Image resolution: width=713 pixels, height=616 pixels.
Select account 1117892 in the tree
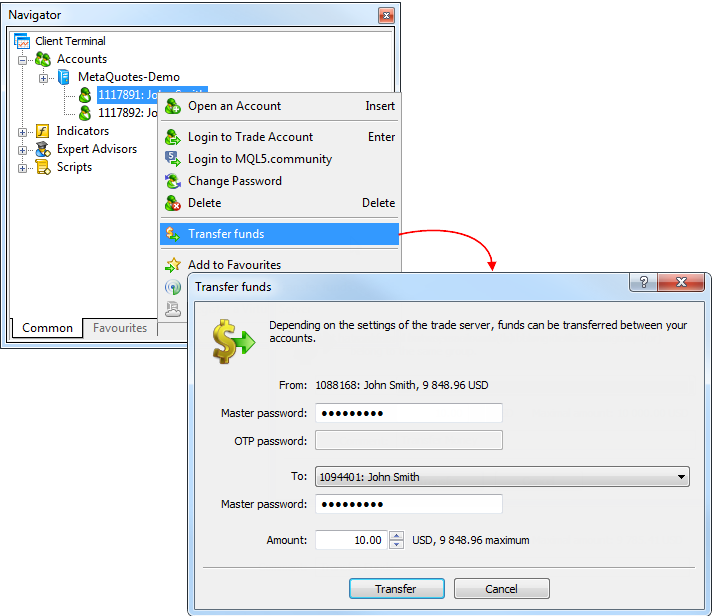127,113
